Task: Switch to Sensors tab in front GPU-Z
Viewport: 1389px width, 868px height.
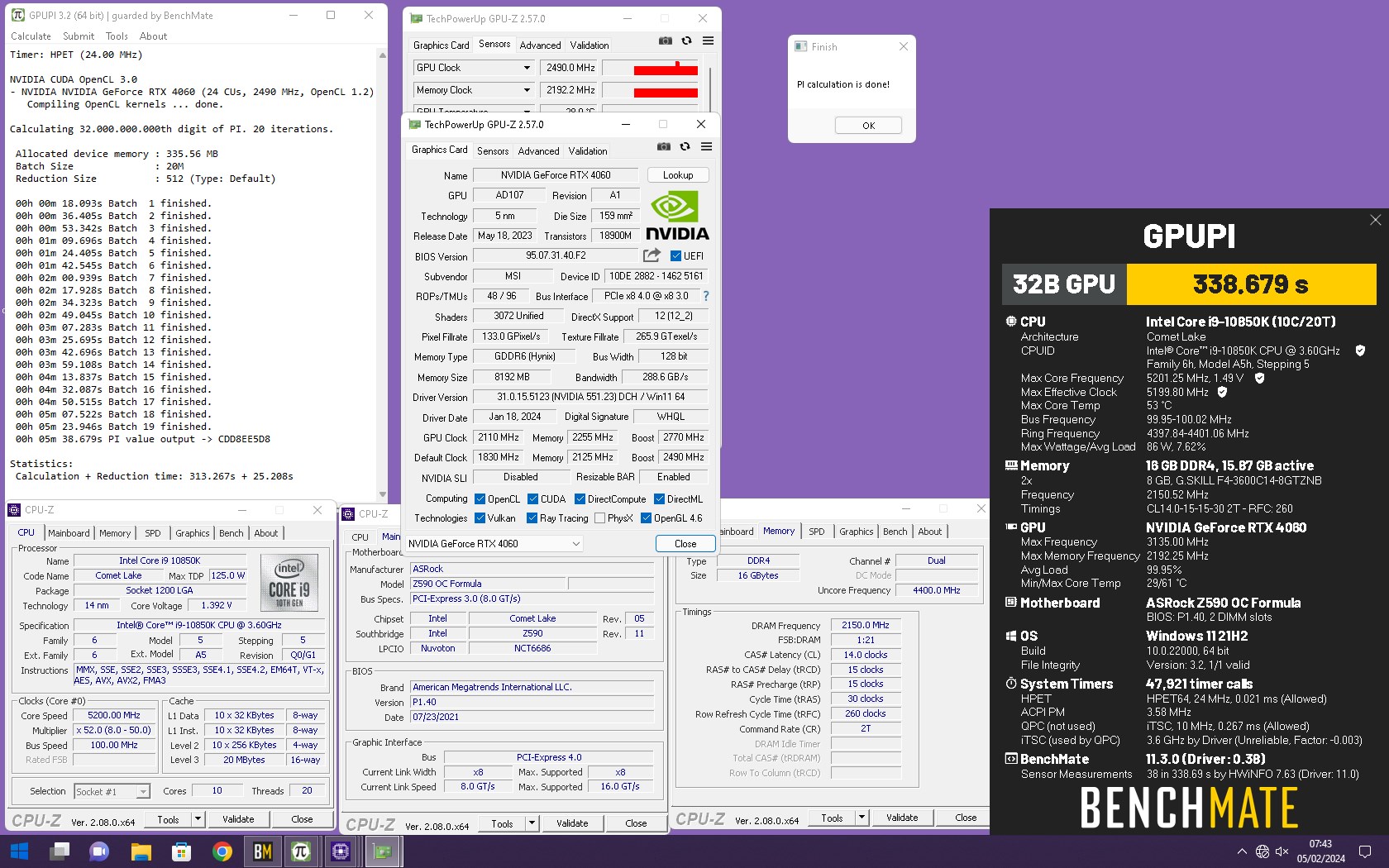Action: pos(493,151)
